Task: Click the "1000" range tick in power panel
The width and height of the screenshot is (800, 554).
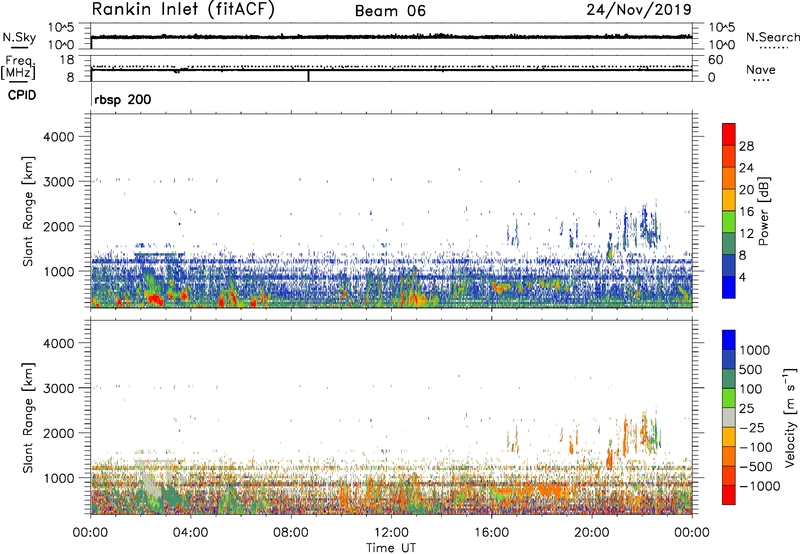Action: 59,271
